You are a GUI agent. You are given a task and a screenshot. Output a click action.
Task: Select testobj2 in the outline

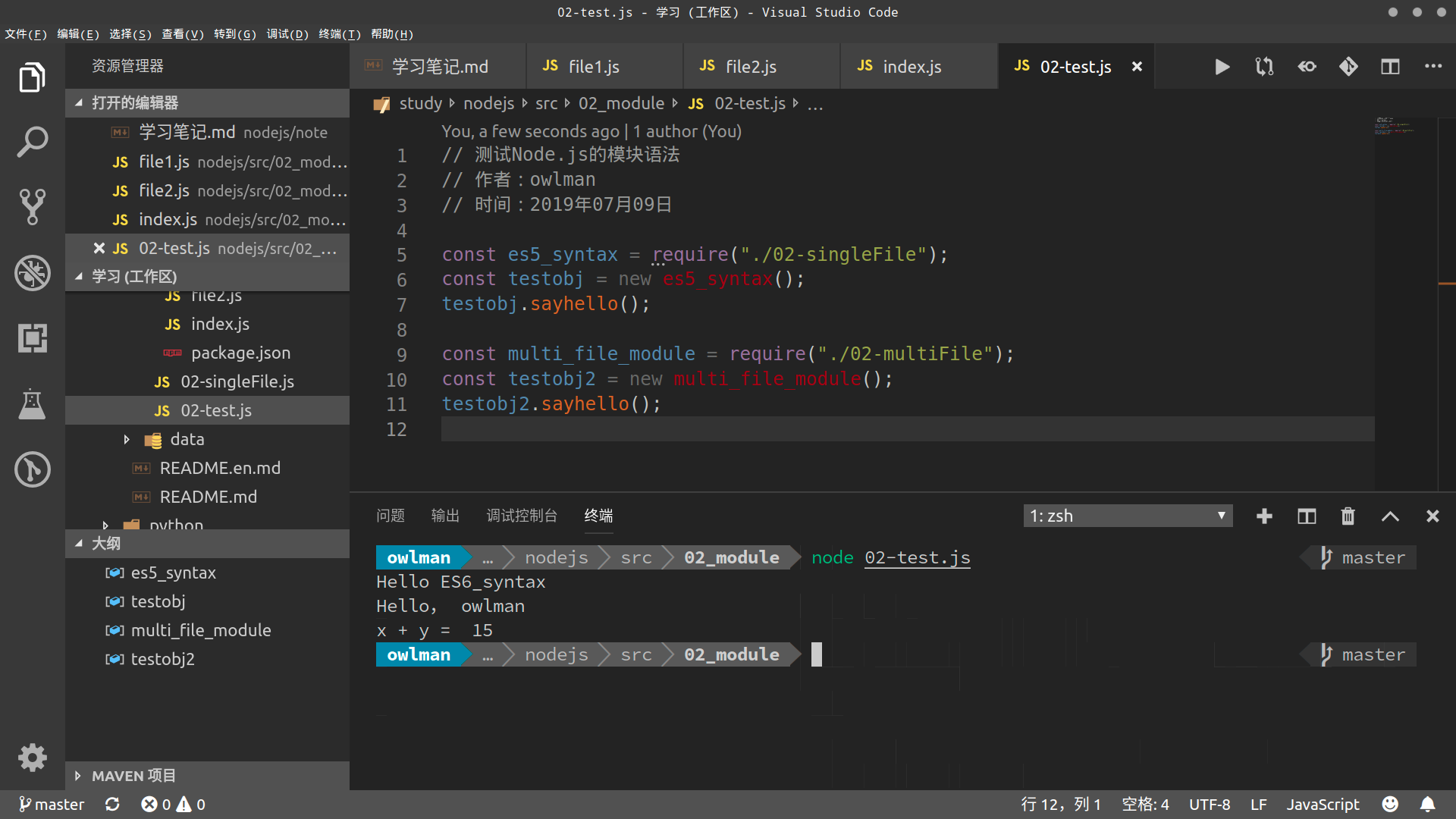coord(207,659)
